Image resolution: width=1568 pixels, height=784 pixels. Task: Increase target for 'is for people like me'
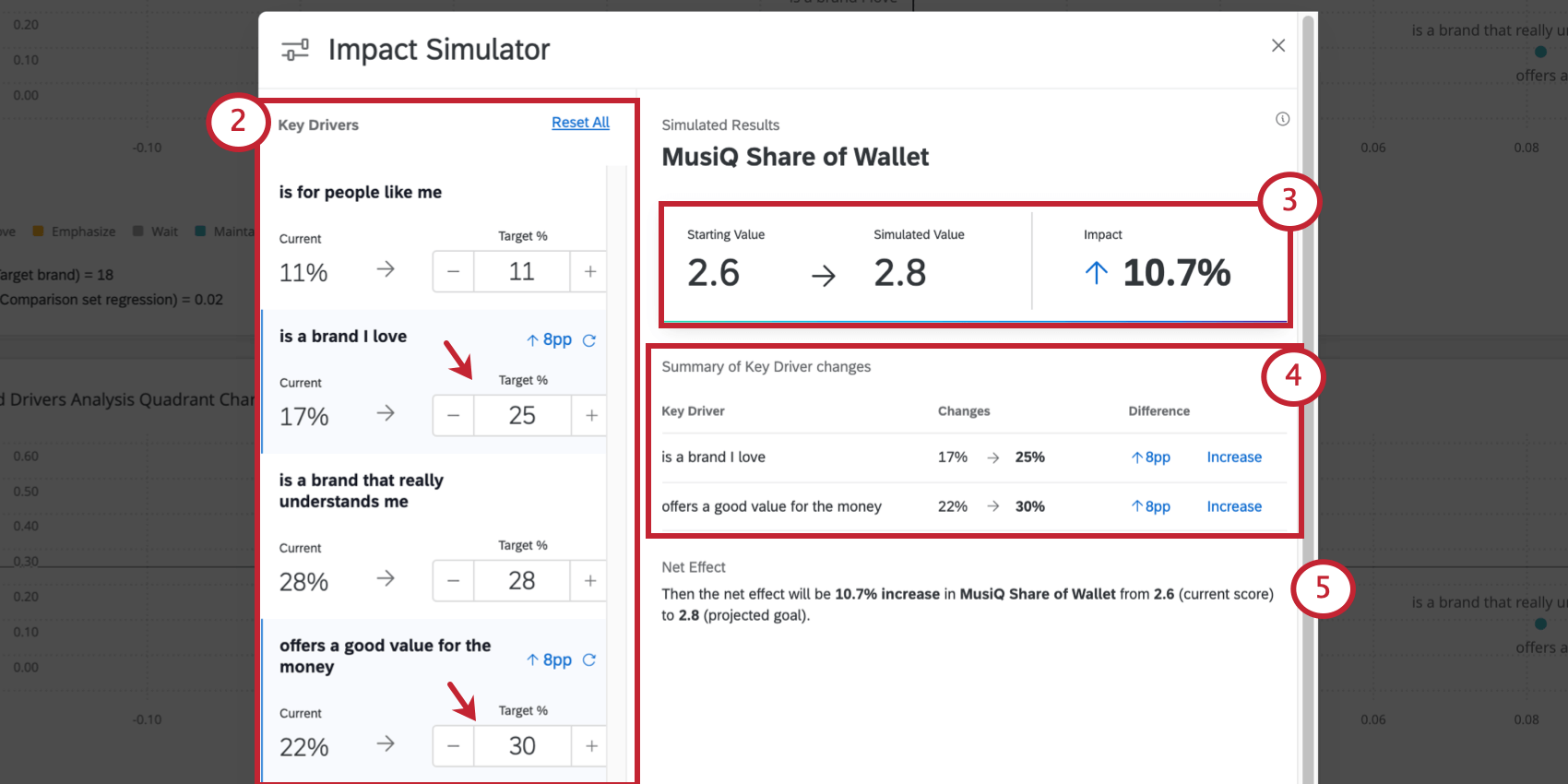tap(590, 272)
